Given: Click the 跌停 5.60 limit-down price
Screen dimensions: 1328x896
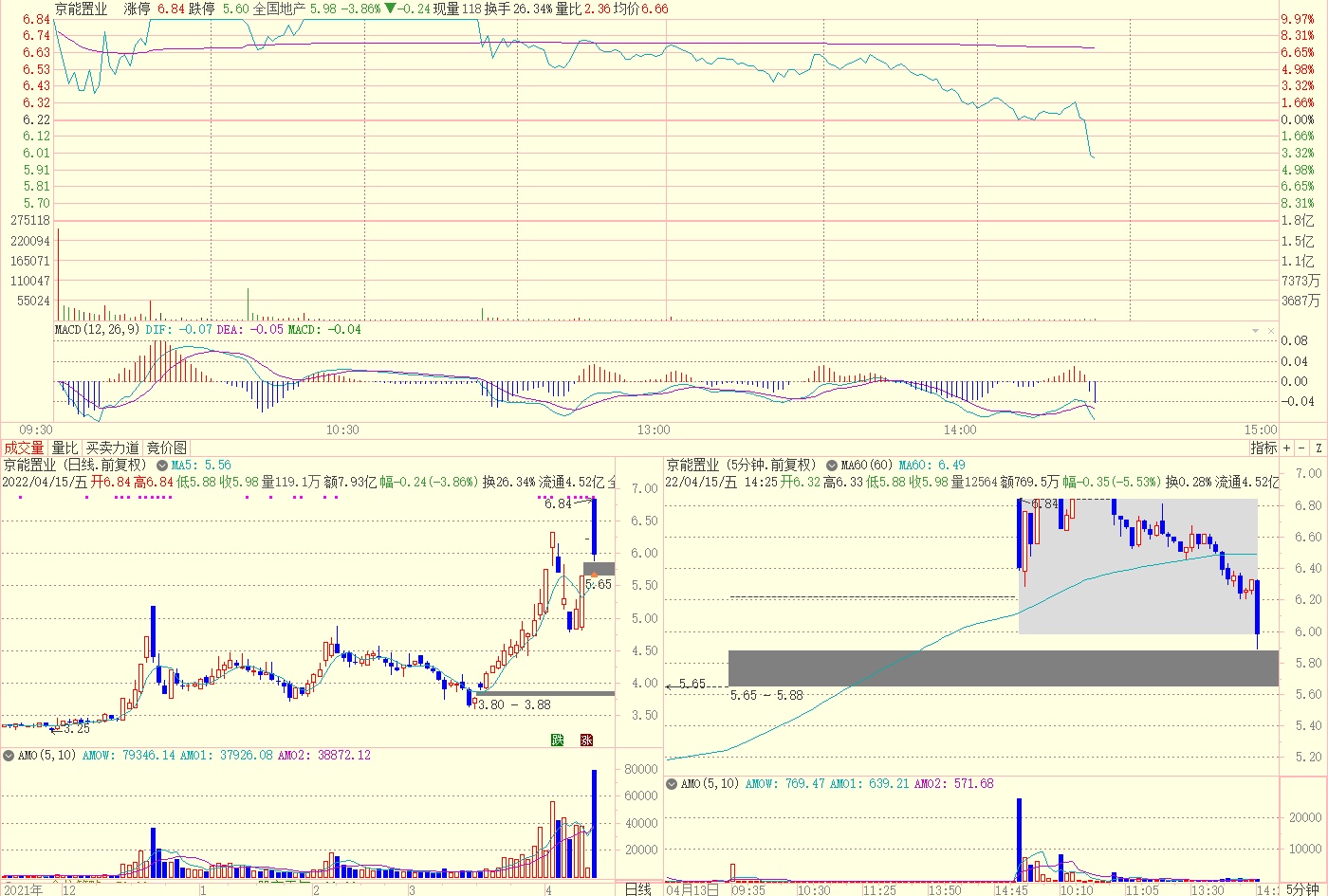Looking at the screenshot, I should 219,9.
